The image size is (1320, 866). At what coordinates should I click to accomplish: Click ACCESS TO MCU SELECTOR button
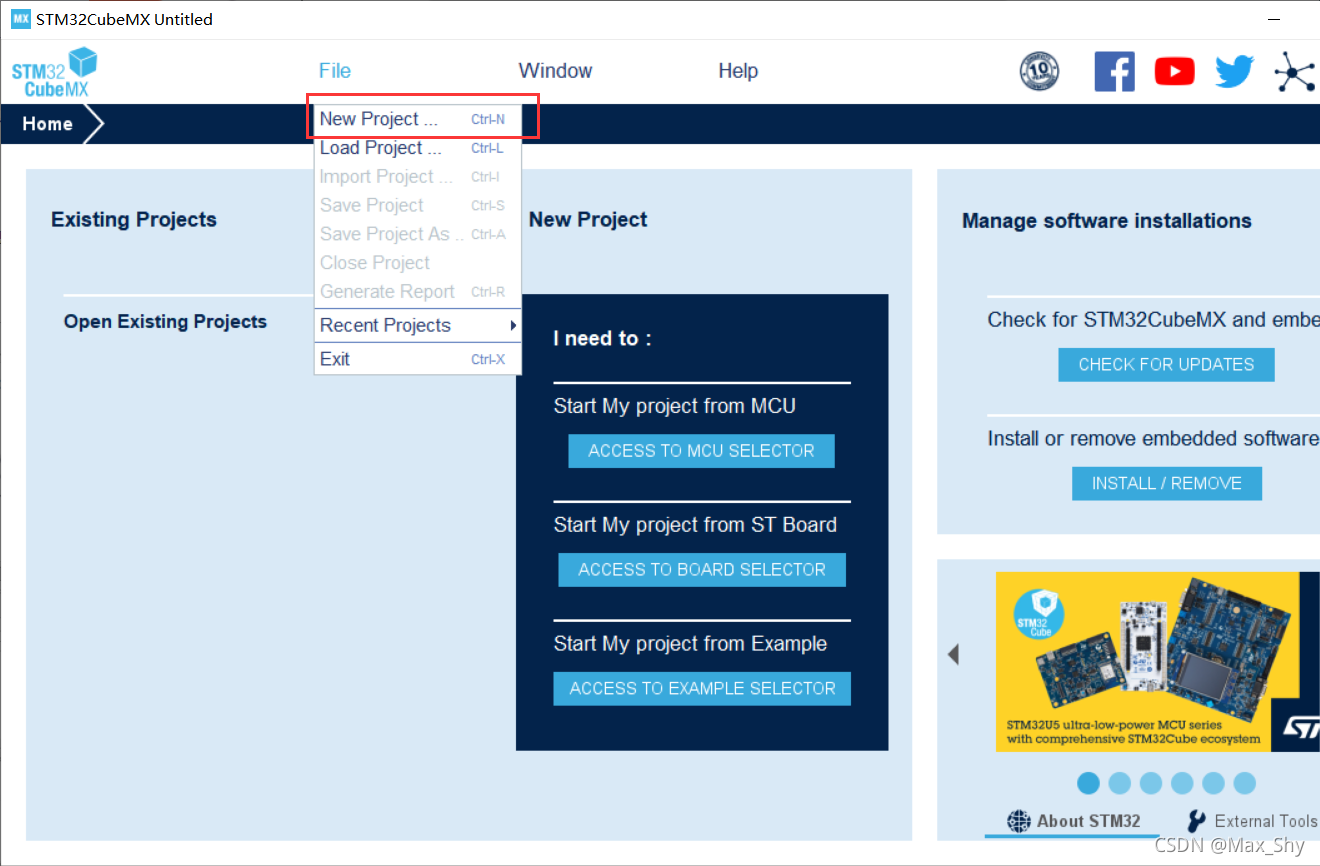coord(701,451)
